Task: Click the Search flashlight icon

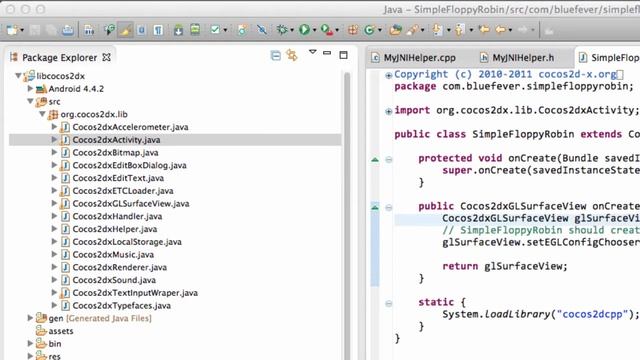Action: pos(412,30)
